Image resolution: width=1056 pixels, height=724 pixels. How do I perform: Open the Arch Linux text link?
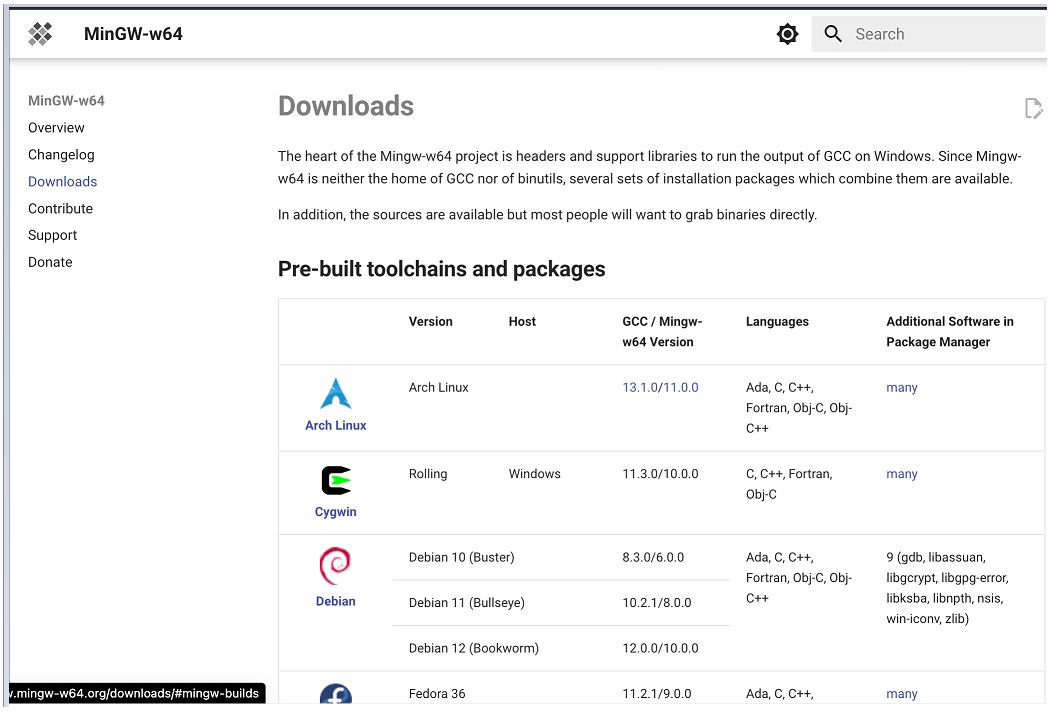pyautogui.click(x=335, y=426)
